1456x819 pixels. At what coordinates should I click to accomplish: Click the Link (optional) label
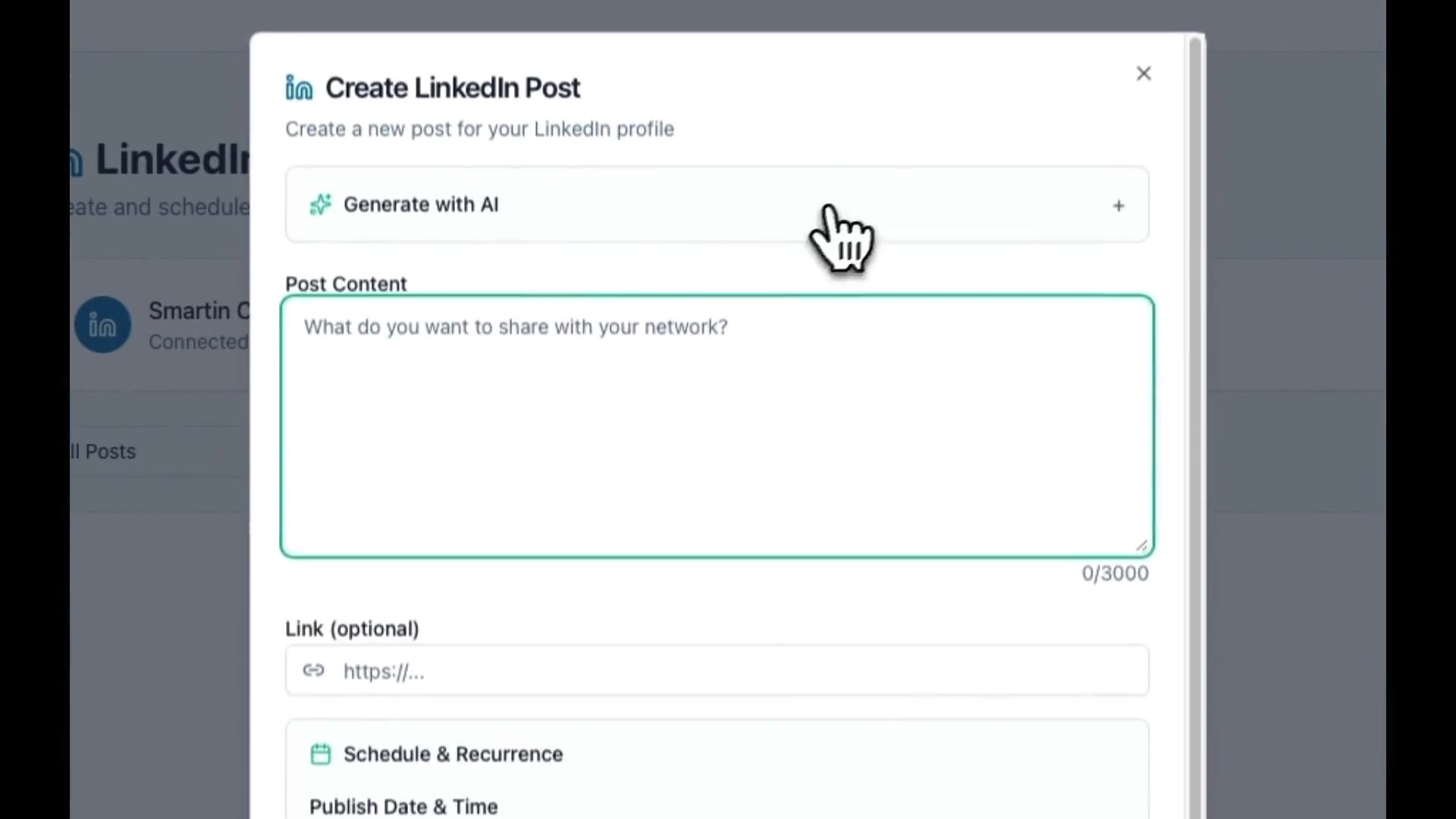[x=352, y=629]
